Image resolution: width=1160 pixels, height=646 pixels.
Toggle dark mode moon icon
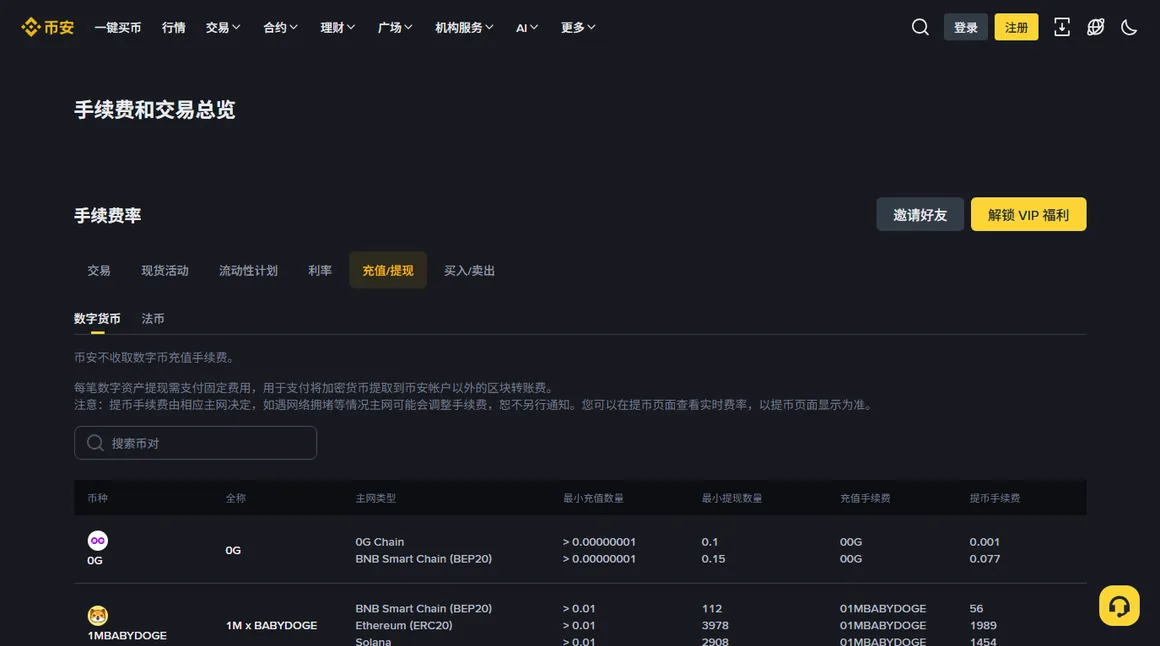pyautogui.click(x=1129, y=27)
